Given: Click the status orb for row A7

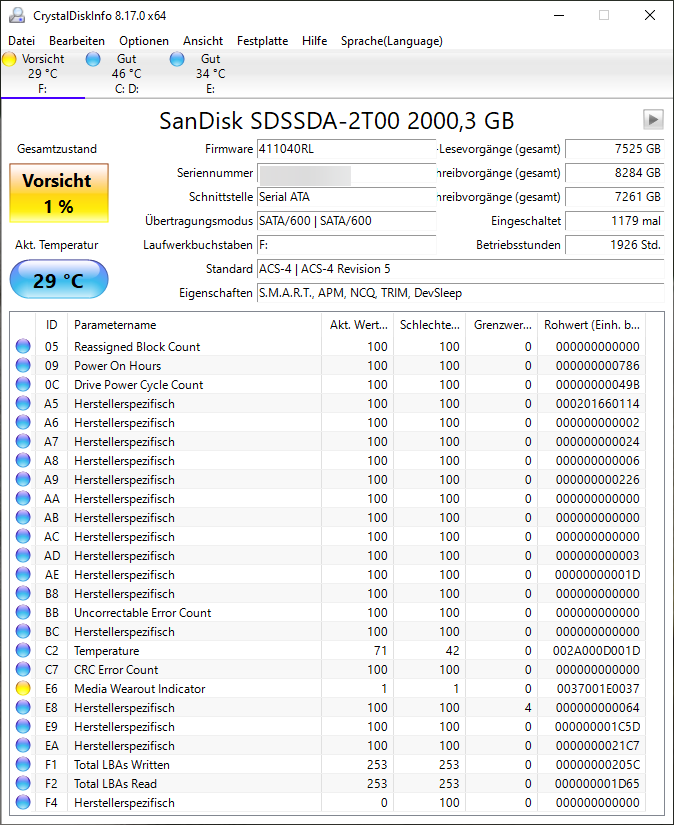Looking at the screenshot, I should (x=23, y=441).
